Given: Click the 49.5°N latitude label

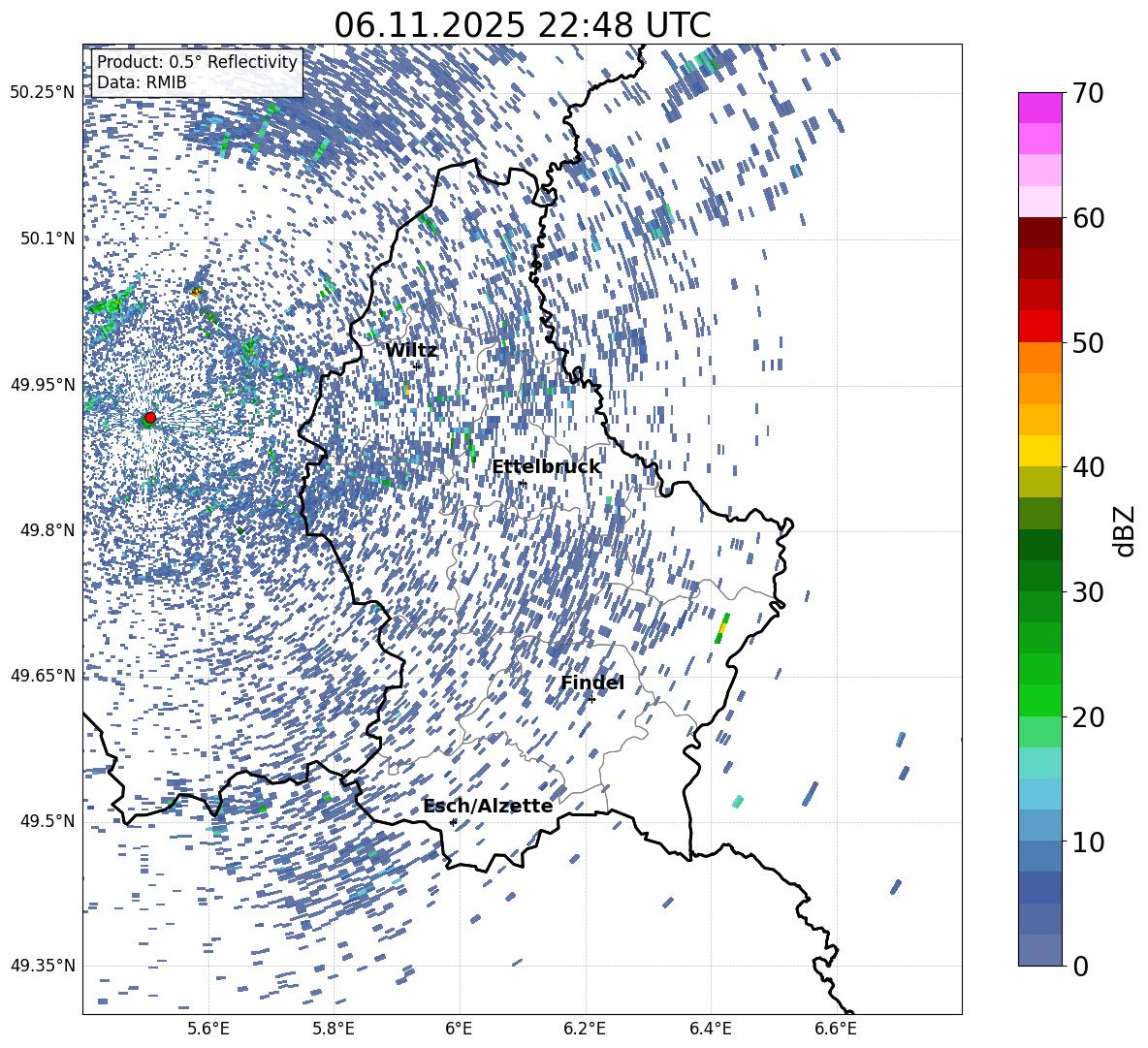Looking at the screenshot, I should tap(47, 821).
